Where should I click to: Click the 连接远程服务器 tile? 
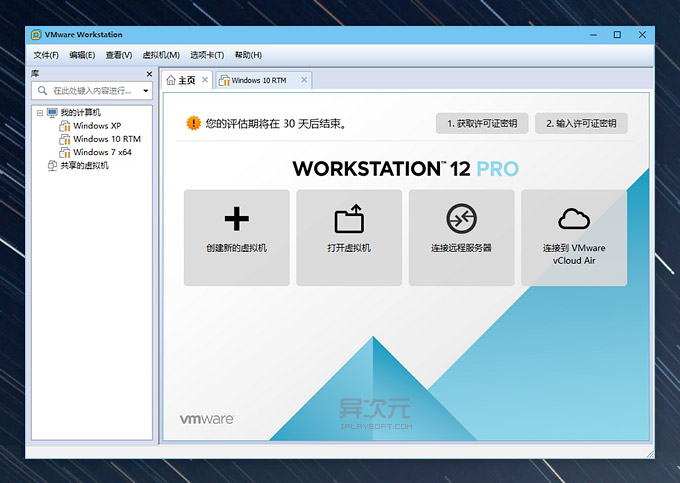tap(461, 238)
